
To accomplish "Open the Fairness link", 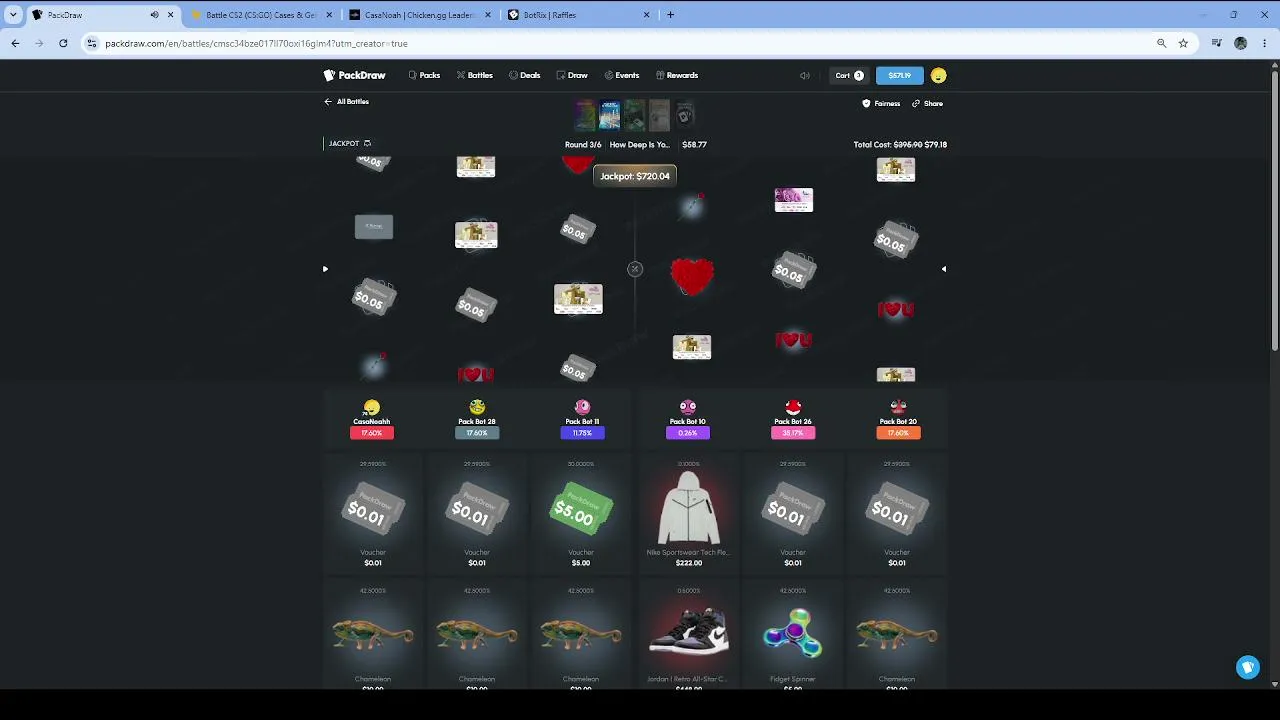I will pyautogui.click(x=881, y=104).
